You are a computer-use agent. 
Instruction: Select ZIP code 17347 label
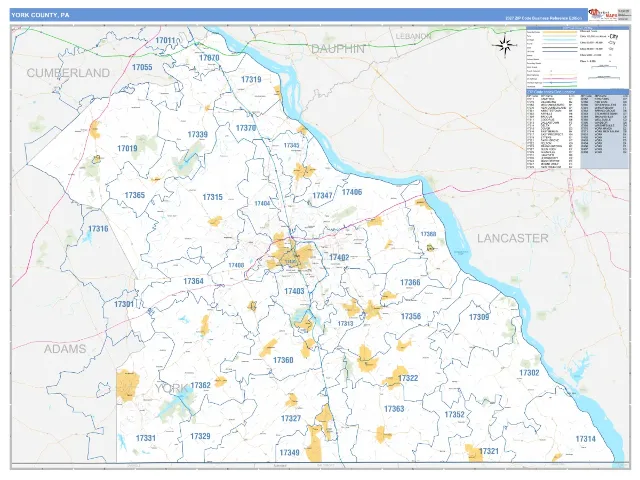322,196
